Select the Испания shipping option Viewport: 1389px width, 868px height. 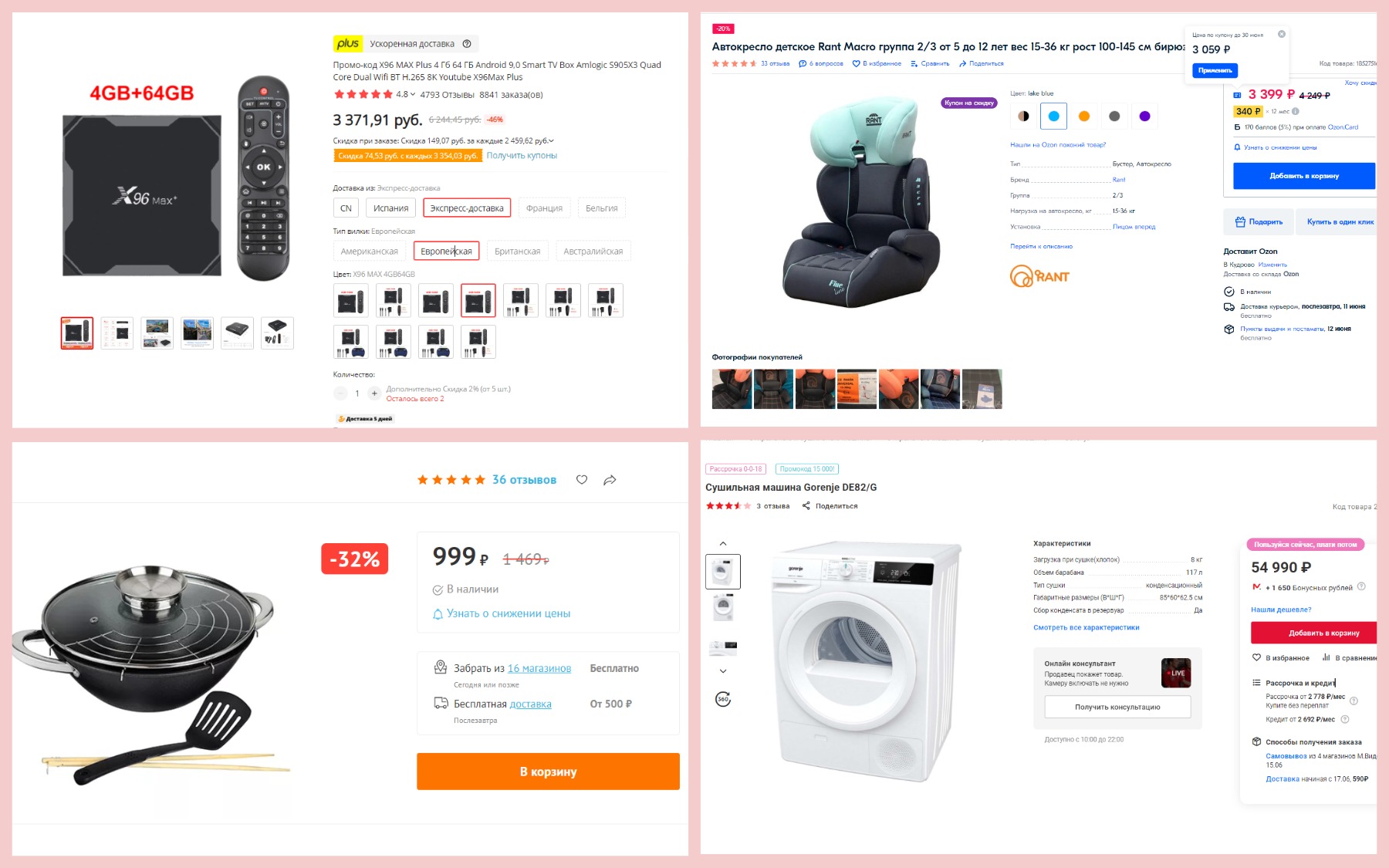tap(390, 208)
